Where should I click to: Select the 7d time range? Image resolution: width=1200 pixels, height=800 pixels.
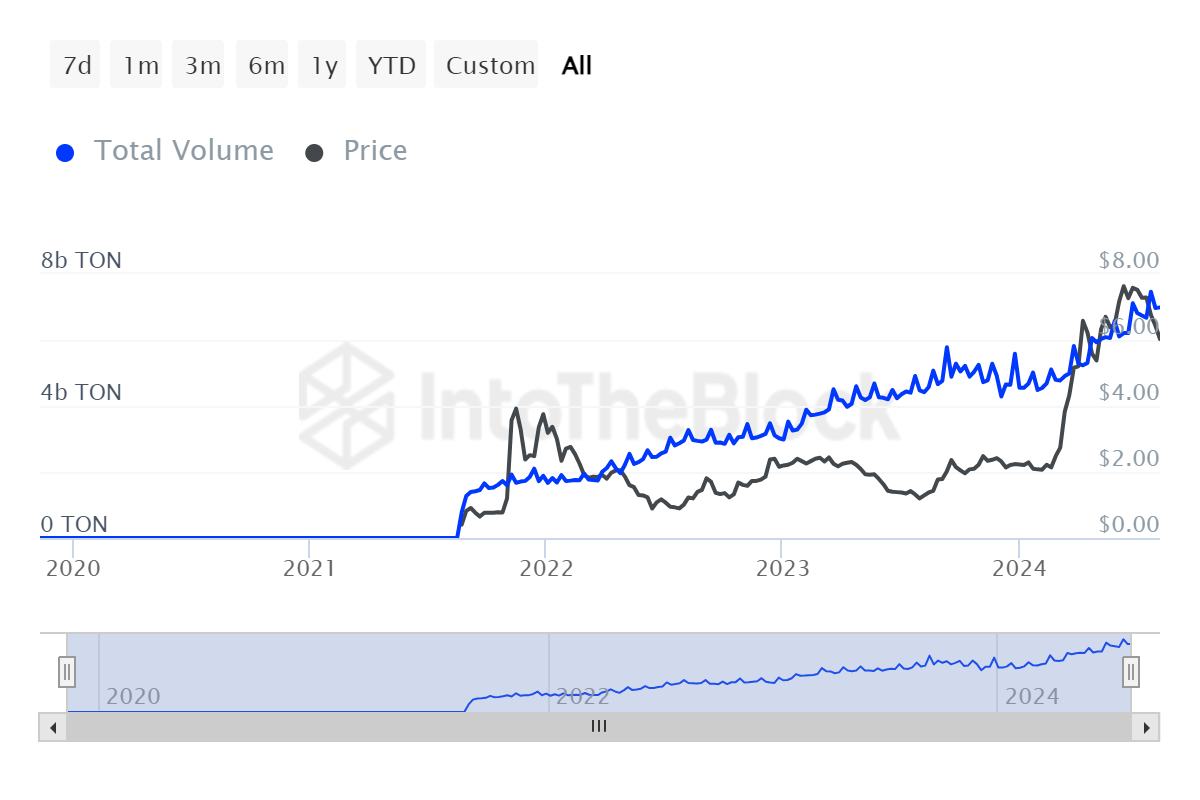tap(76, 66)
